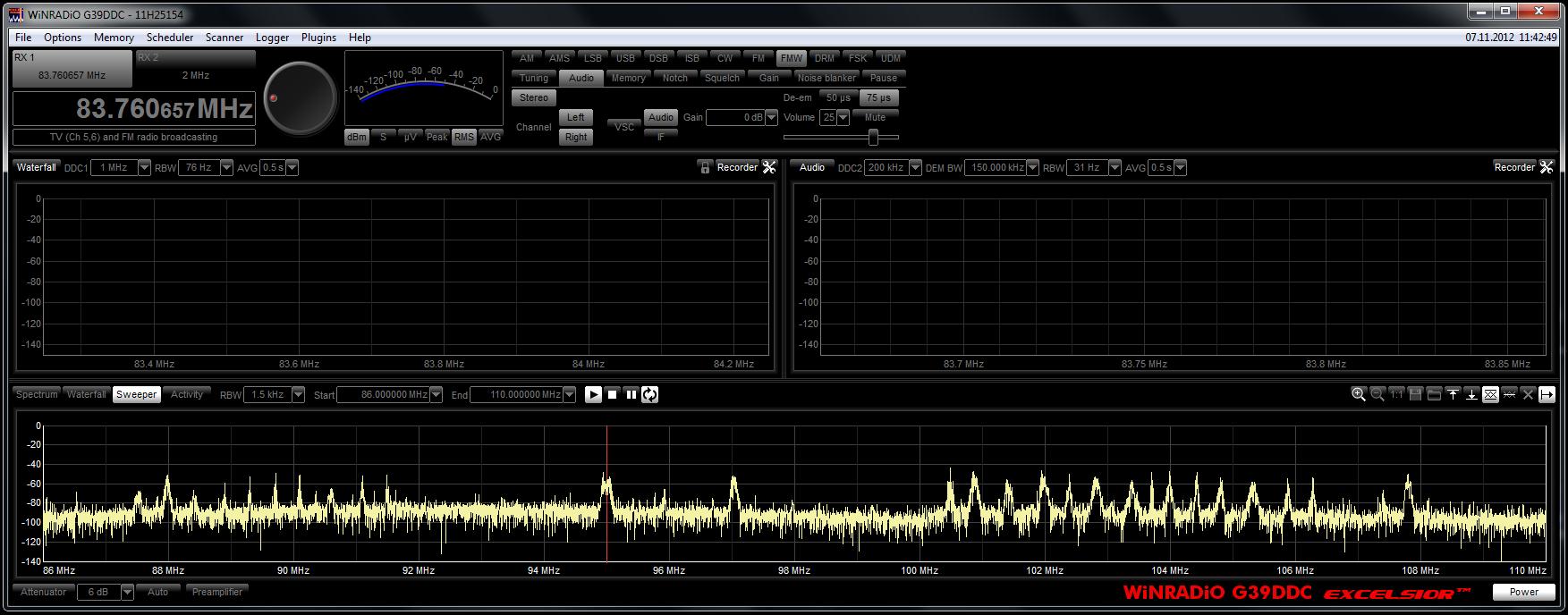The height and width of the screenshot is (615, 1568).
Task: Click the dimmed crossed-lines icon in sweeper toolbar
Action: pyautogui.click(x=1509, y=394)
